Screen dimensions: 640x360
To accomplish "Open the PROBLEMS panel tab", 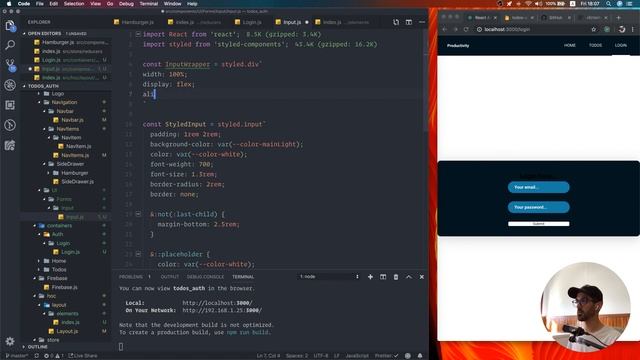I will point(131,277).
